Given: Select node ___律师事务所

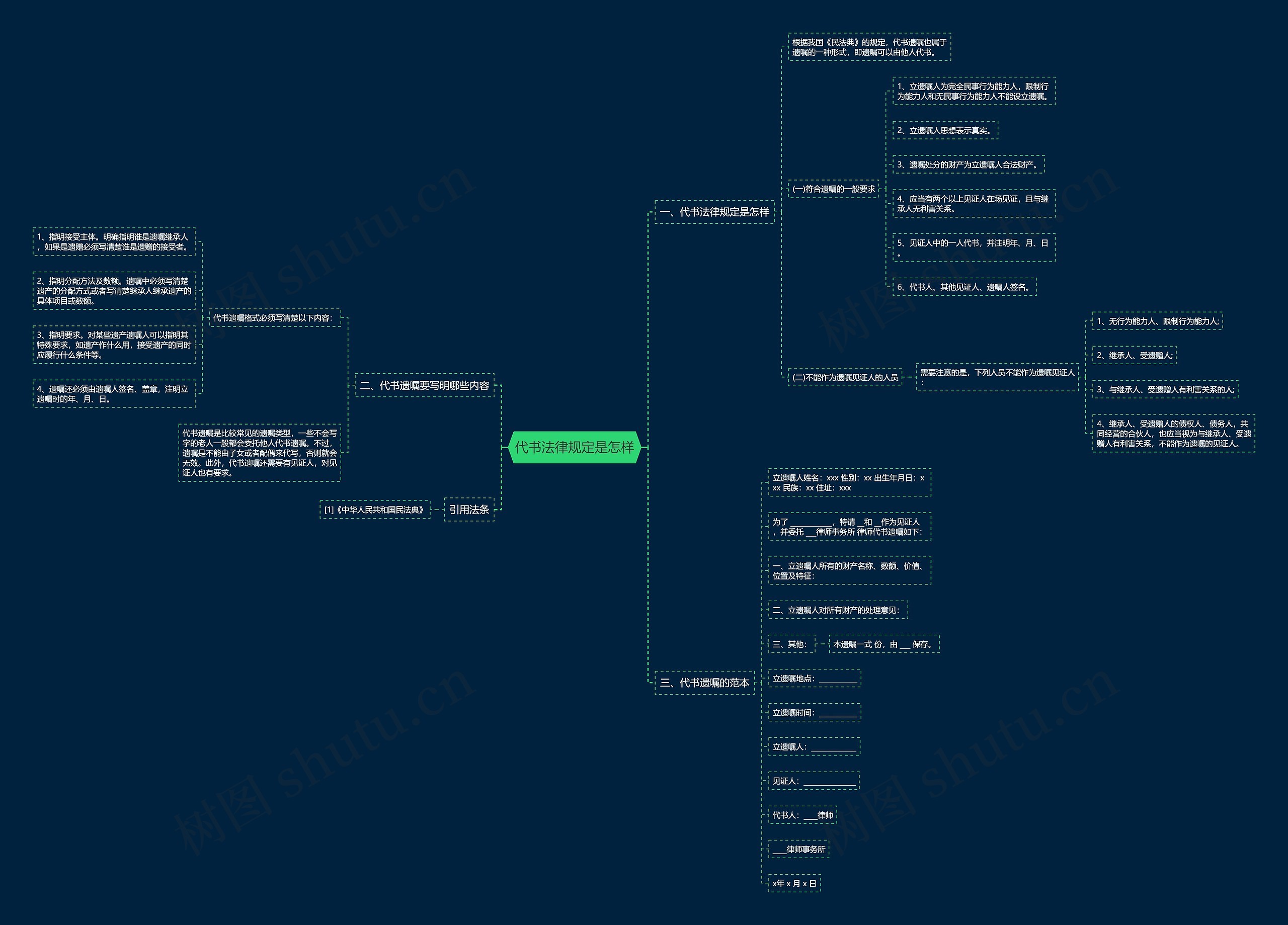Looking at the screenshot, I should [x=798, y=850].
